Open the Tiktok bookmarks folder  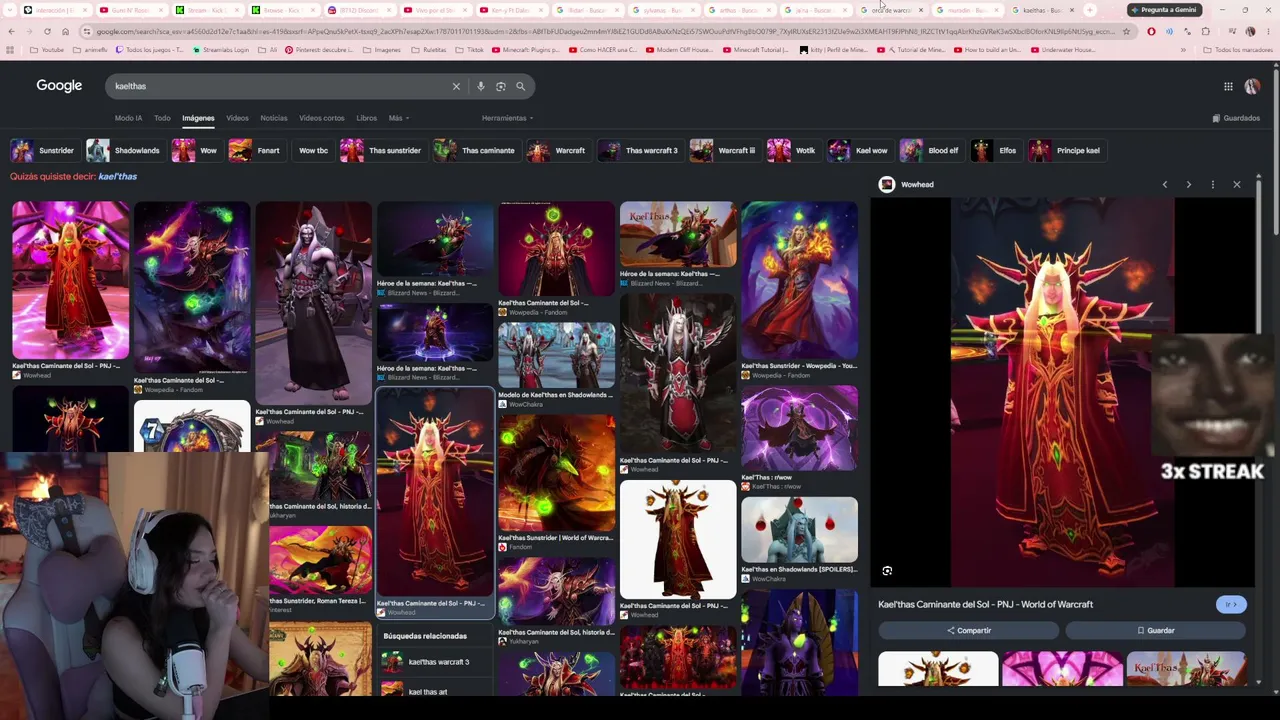pyautogui.click(x=469, y=50)
